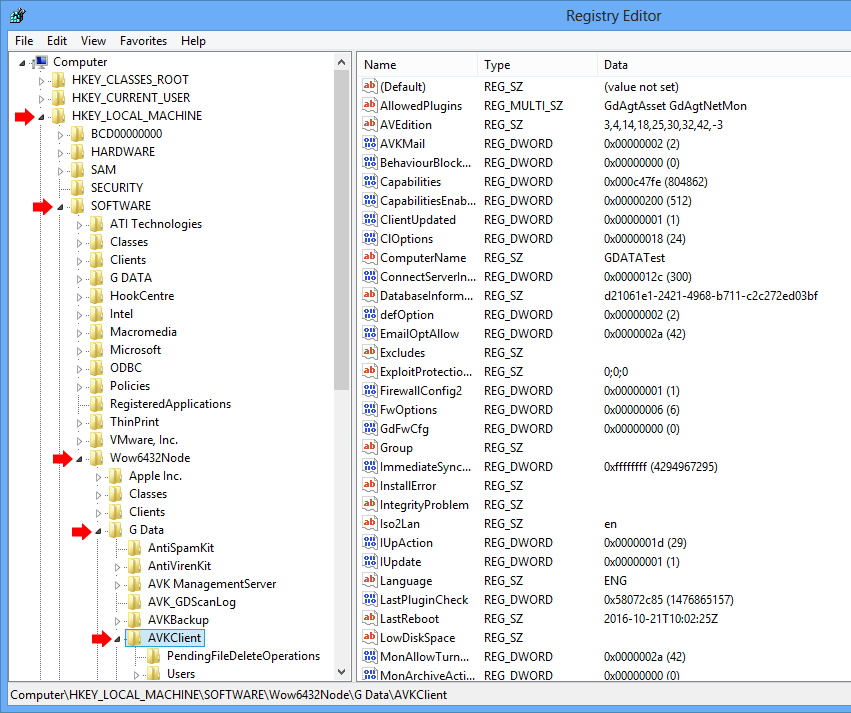
Task: Click the tree pane scrollbar thumb
Action: (x=341, y=230)
